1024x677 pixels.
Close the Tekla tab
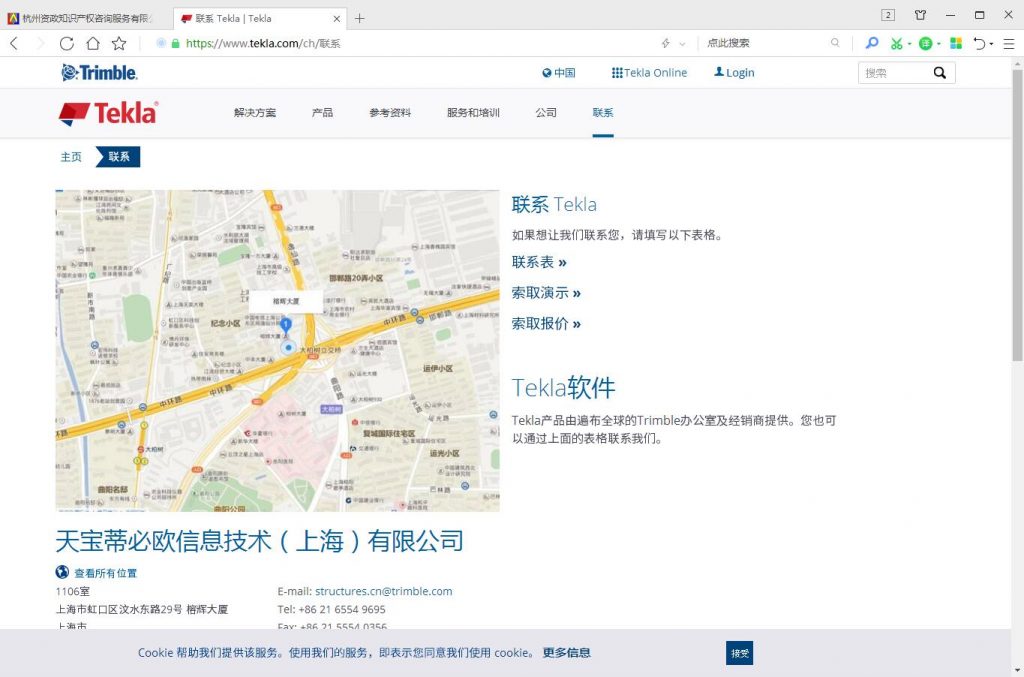tap(337, 19)
